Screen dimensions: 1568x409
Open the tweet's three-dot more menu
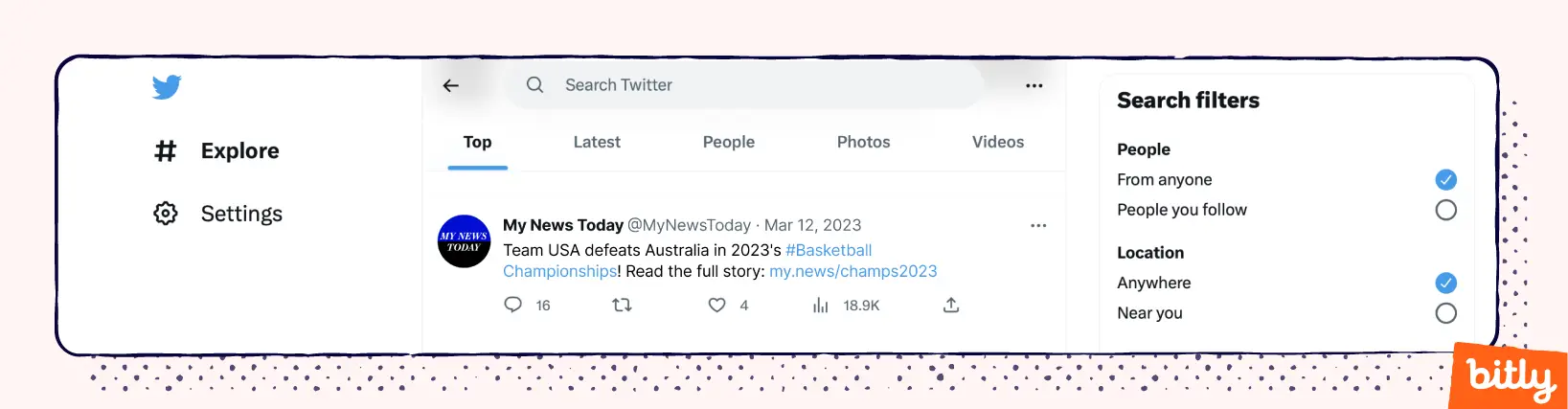point(1038,225)
